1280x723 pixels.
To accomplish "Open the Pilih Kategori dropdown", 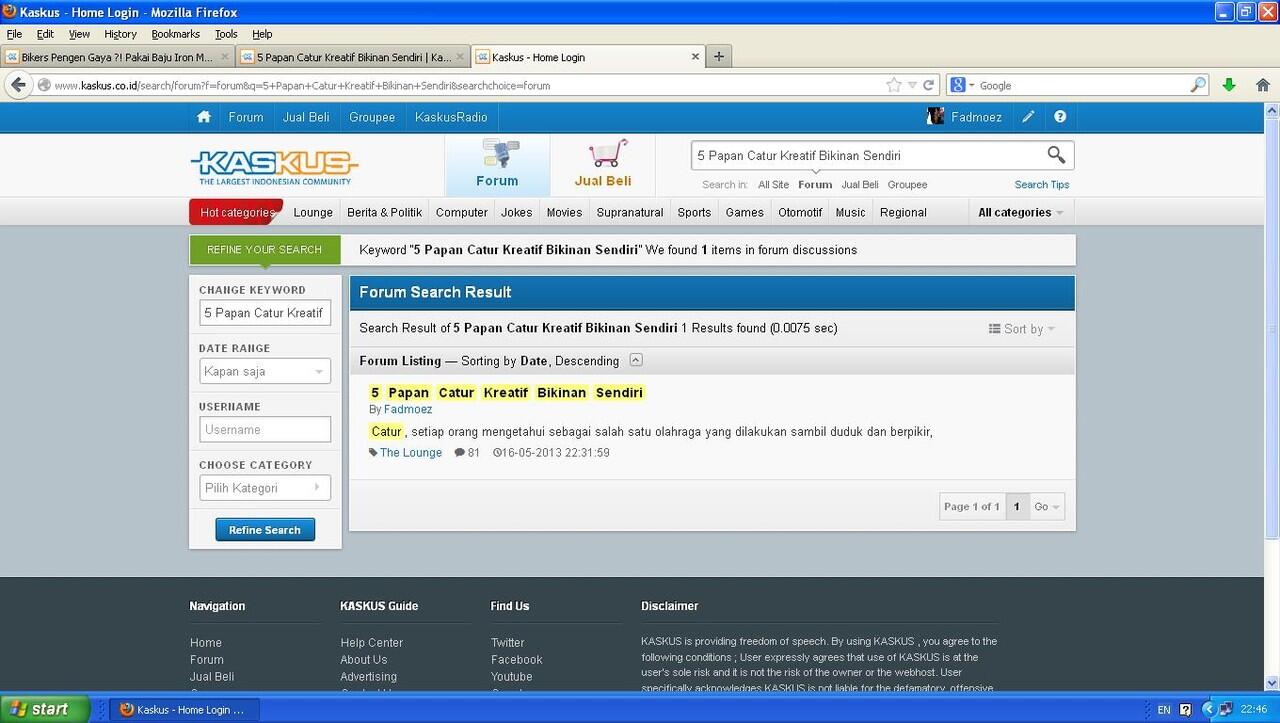I will pos(265,488).
